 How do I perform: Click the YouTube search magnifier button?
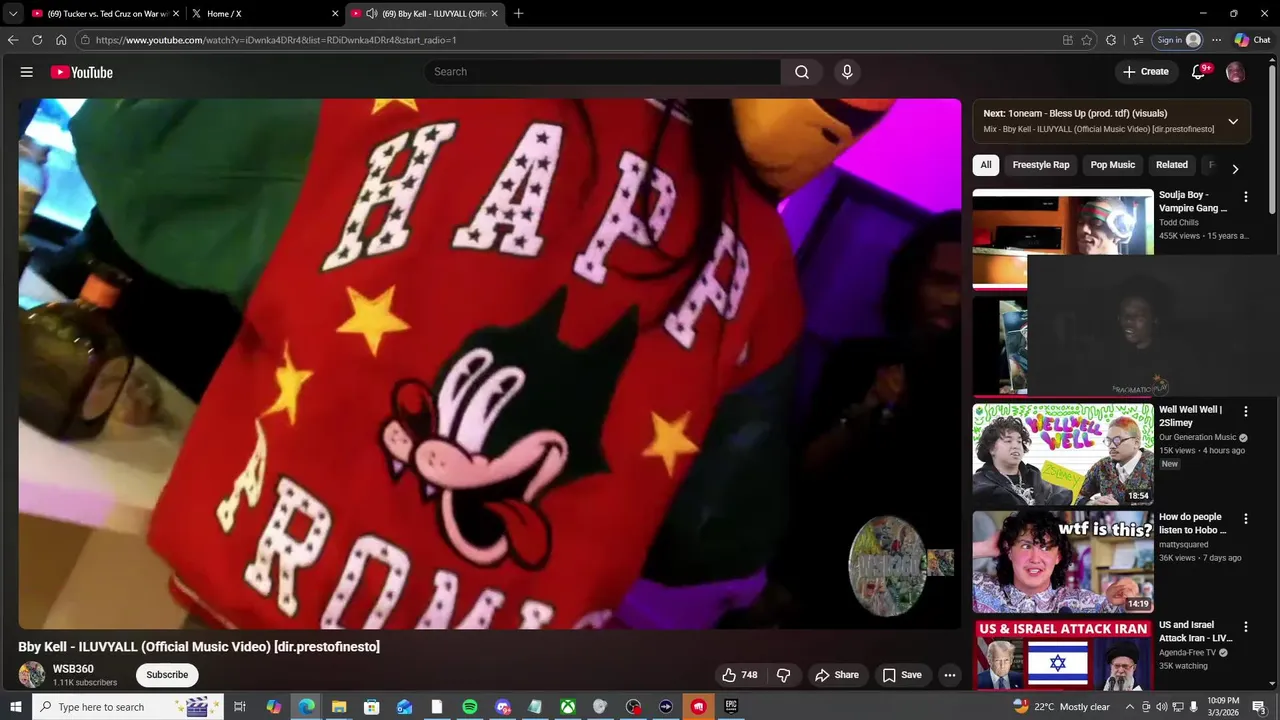tap(802, 72)
